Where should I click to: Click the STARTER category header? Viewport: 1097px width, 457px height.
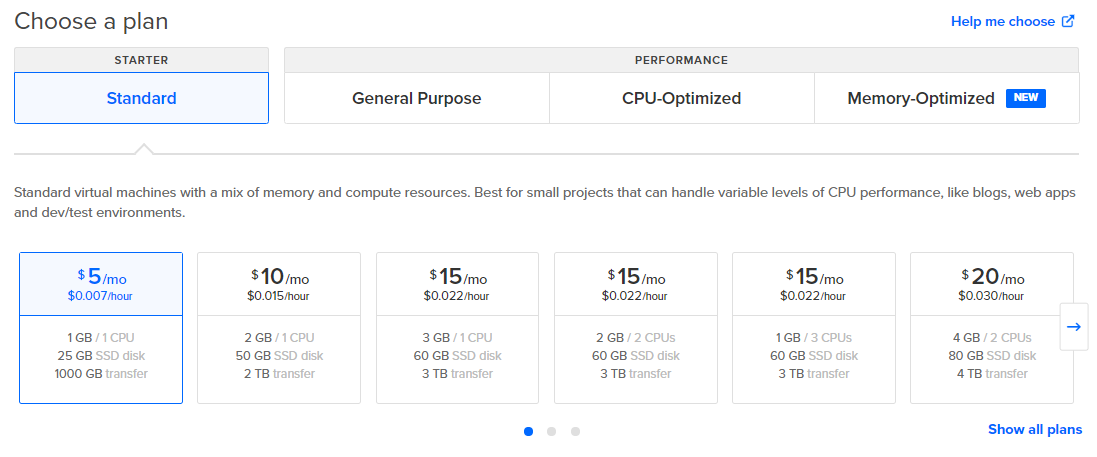pyautogui.click(x=141, y=60)
